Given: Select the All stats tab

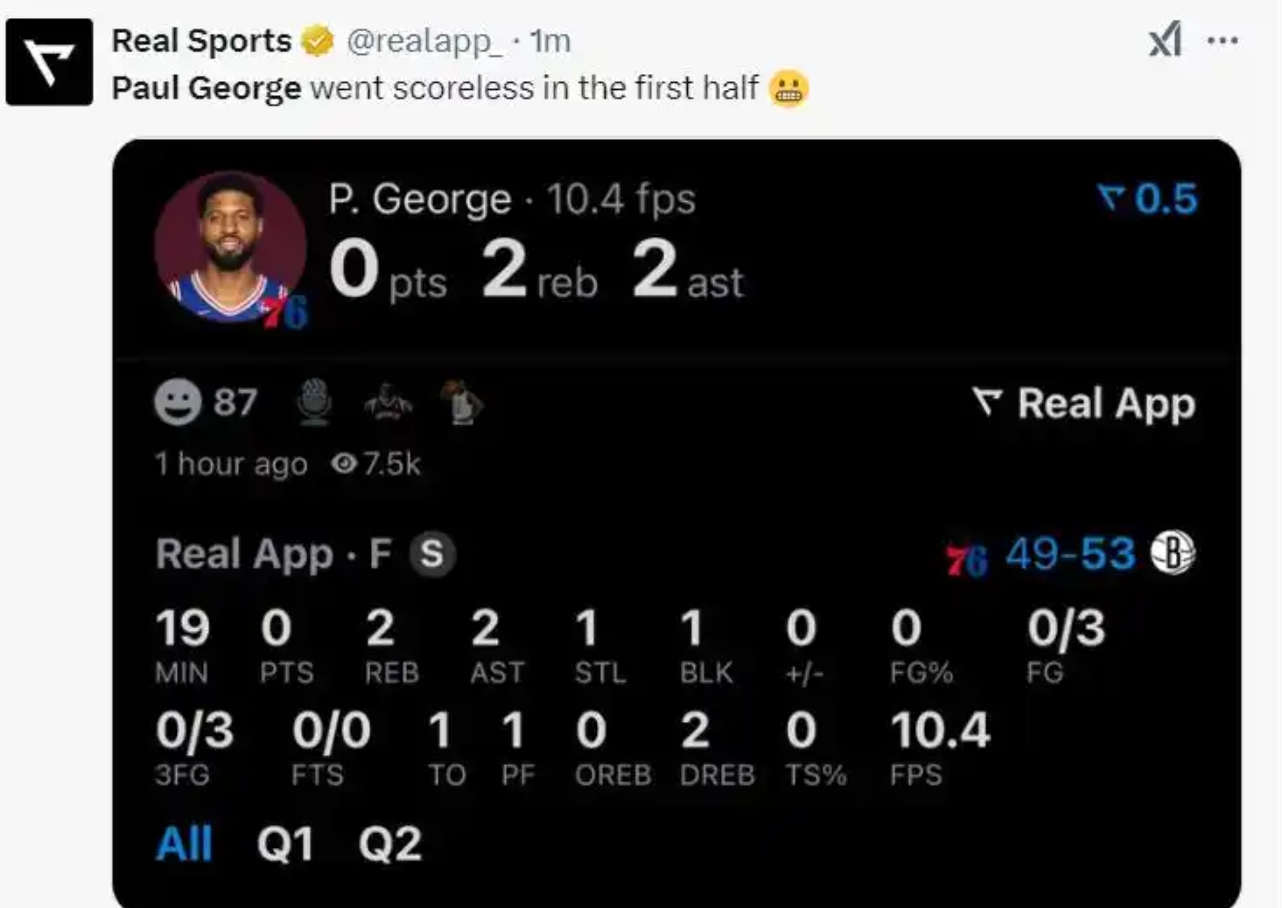Looking at the screenshot, I should pos(185,845).
